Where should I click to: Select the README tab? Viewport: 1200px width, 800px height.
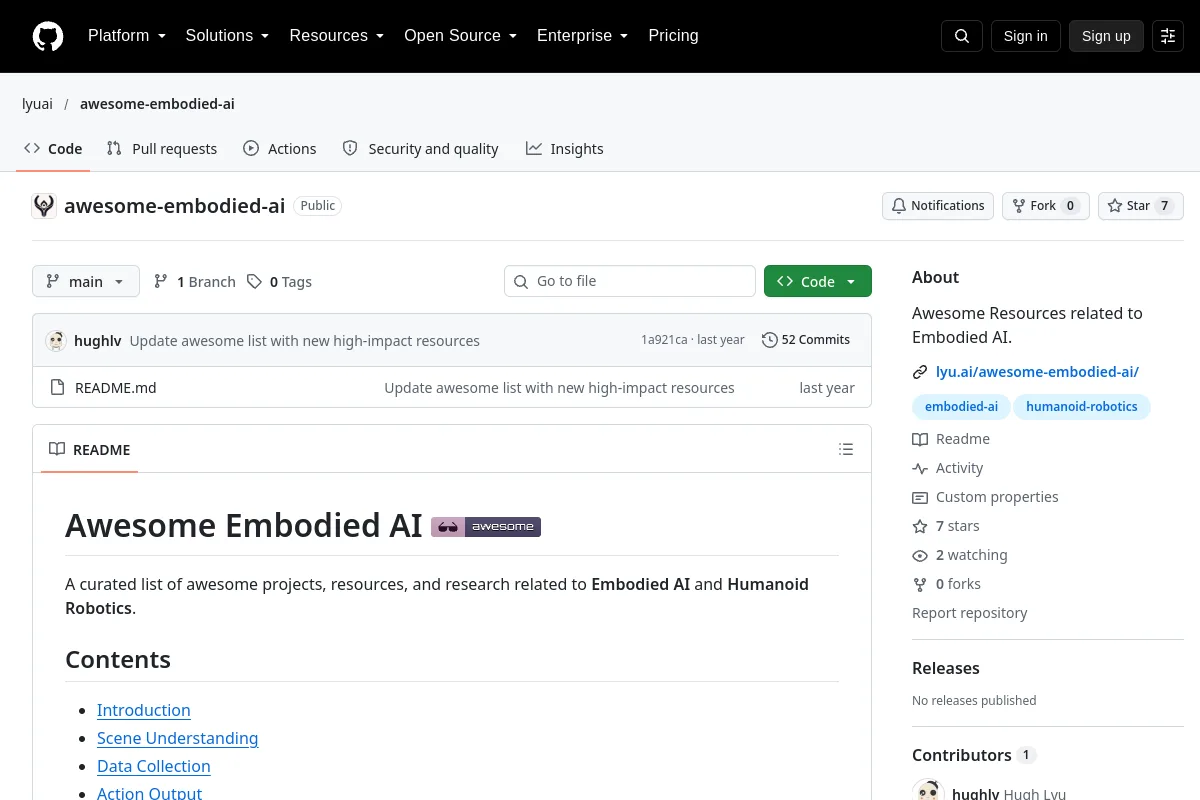(x=90, y=450)
